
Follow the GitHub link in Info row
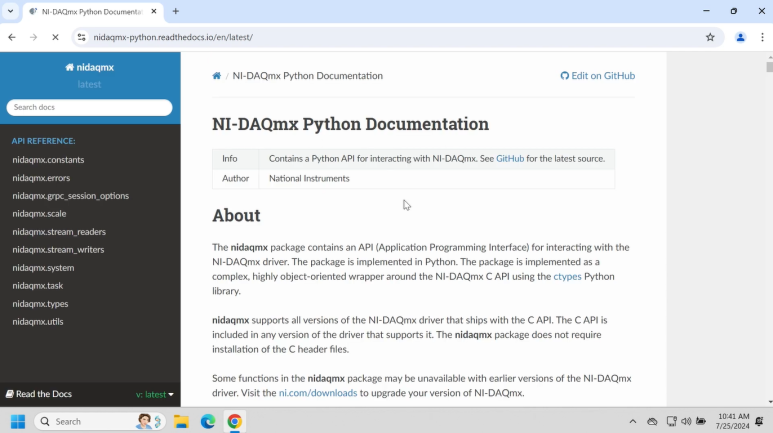click(510, 159)
